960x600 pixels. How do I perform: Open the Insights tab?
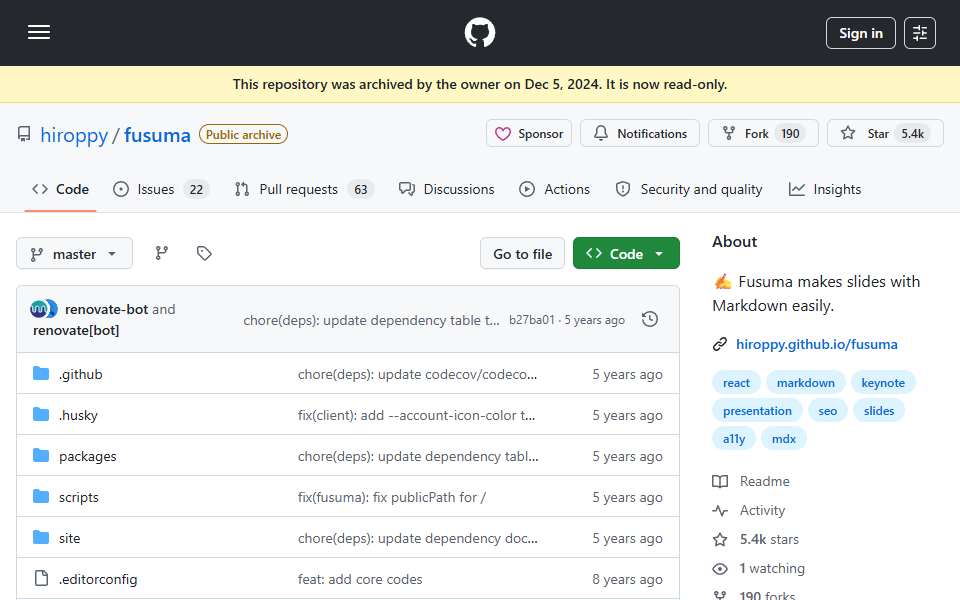825,189
